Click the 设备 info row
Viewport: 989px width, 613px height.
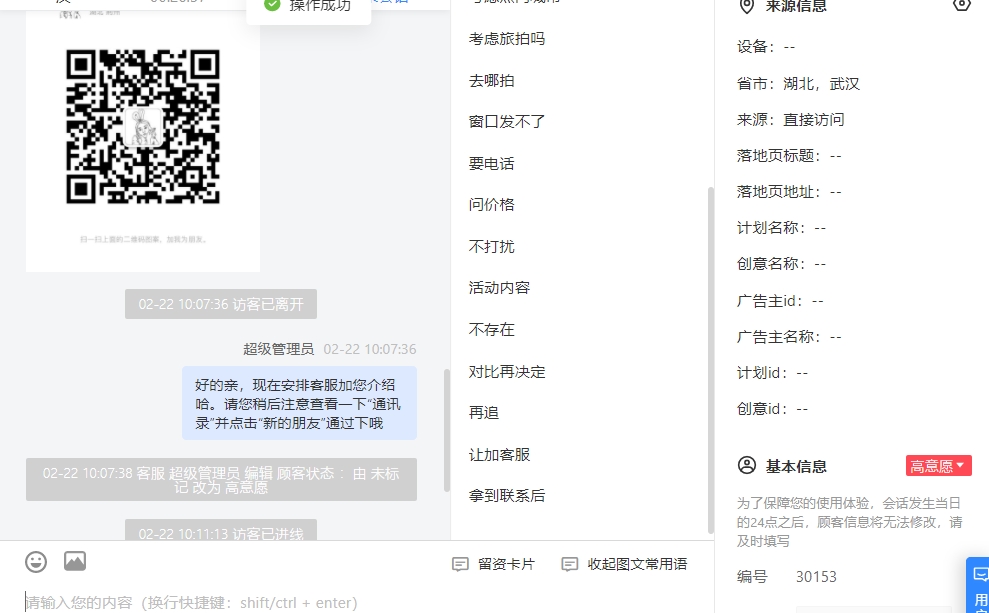[766, 47]
